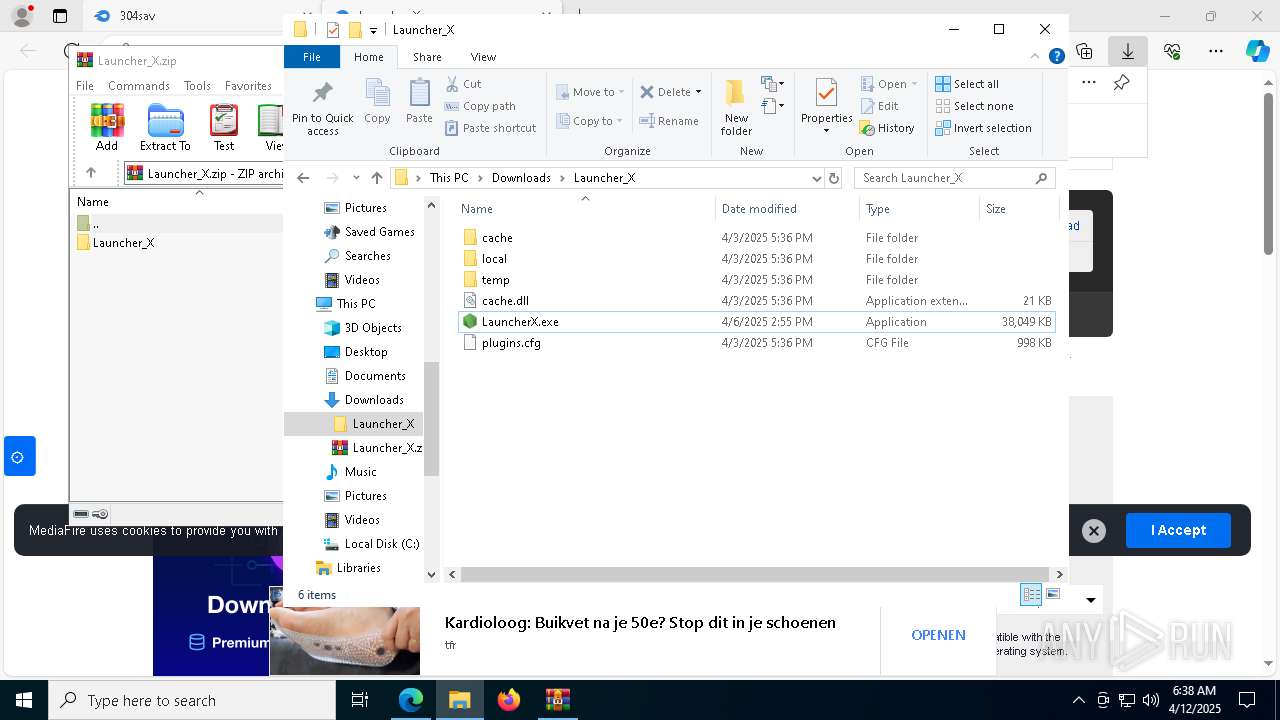Open Commands menu in WinRAR
This screenshot has height=720, width=1280.
coord(139,86)
